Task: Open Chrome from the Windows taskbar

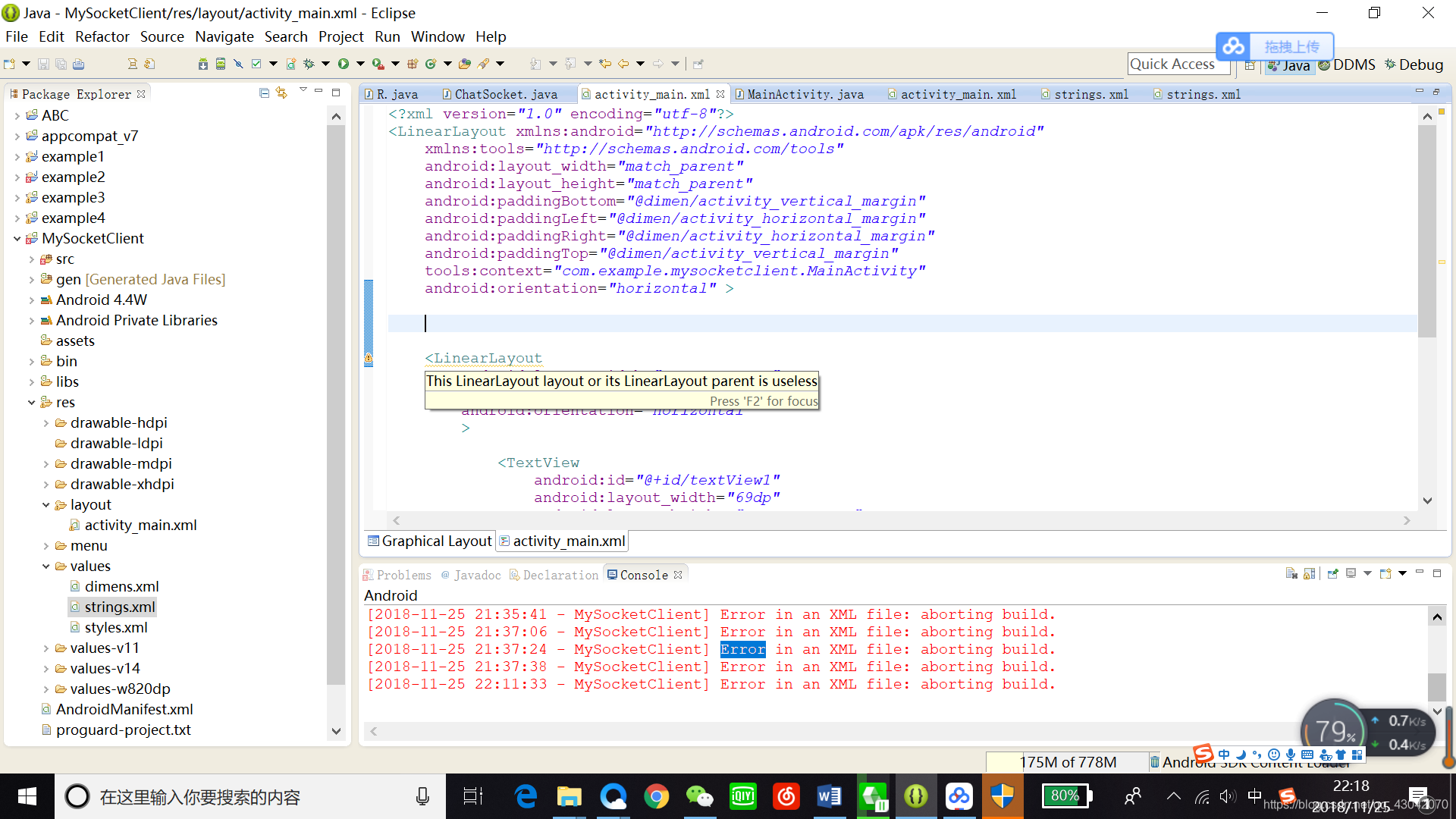Action: (x=656, y=796)
